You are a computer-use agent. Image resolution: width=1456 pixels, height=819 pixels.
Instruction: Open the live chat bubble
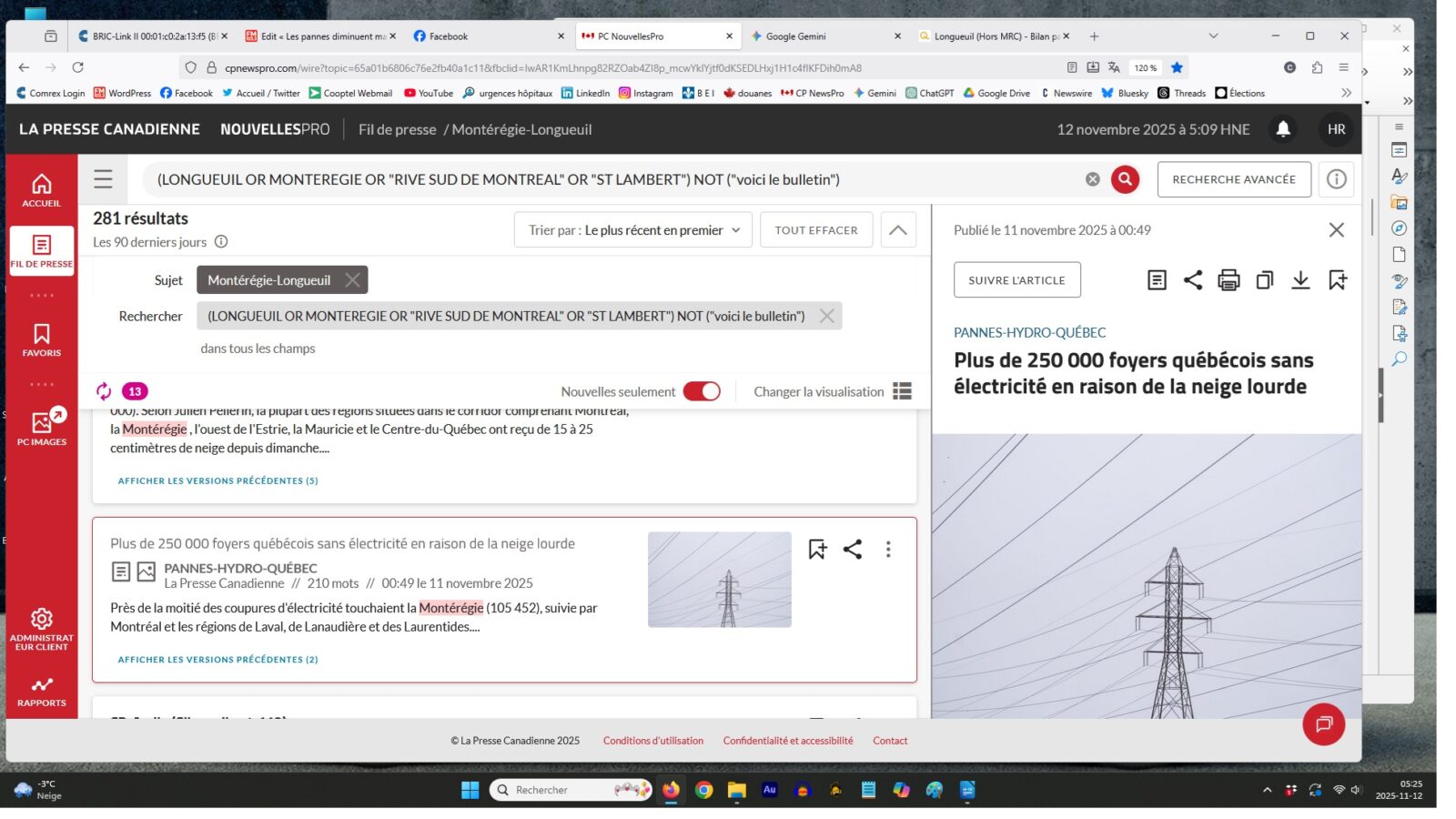(x=1323, y=724)
